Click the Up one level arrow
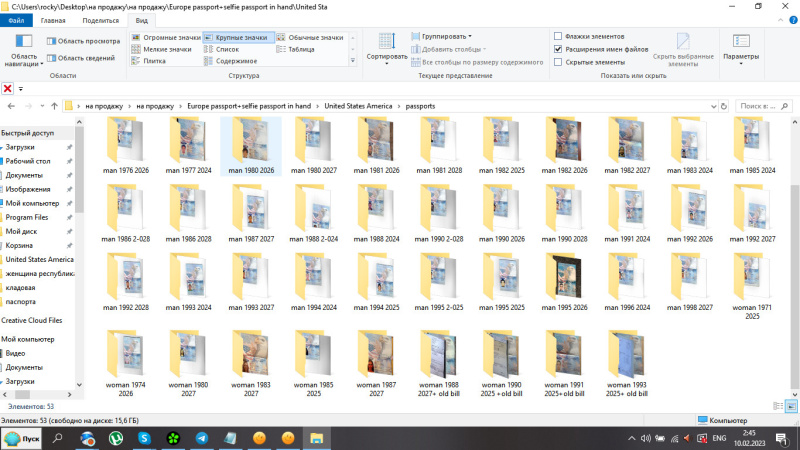 coord(53,105)
